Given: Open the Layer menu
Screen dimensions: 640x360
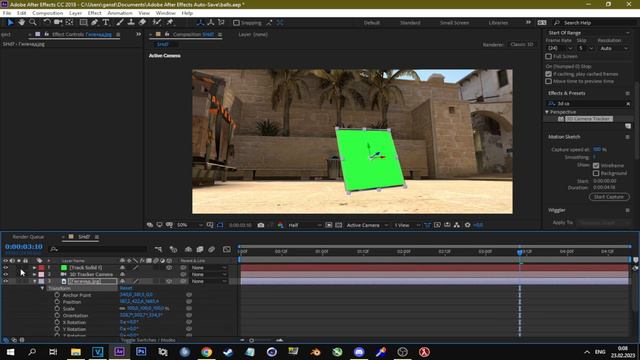Looking at the screenshot, I should 75,13.
